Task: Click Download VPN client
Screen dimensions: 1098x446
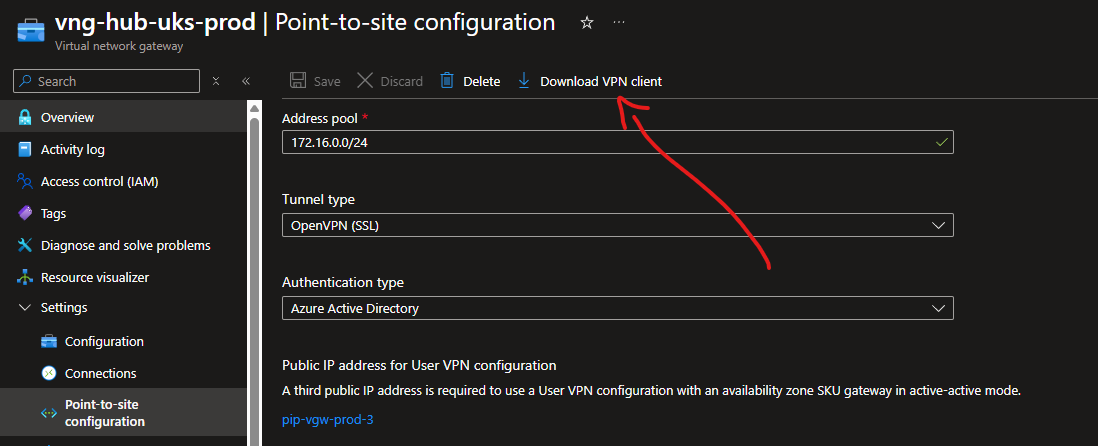Action: click(x=601, y=81)
